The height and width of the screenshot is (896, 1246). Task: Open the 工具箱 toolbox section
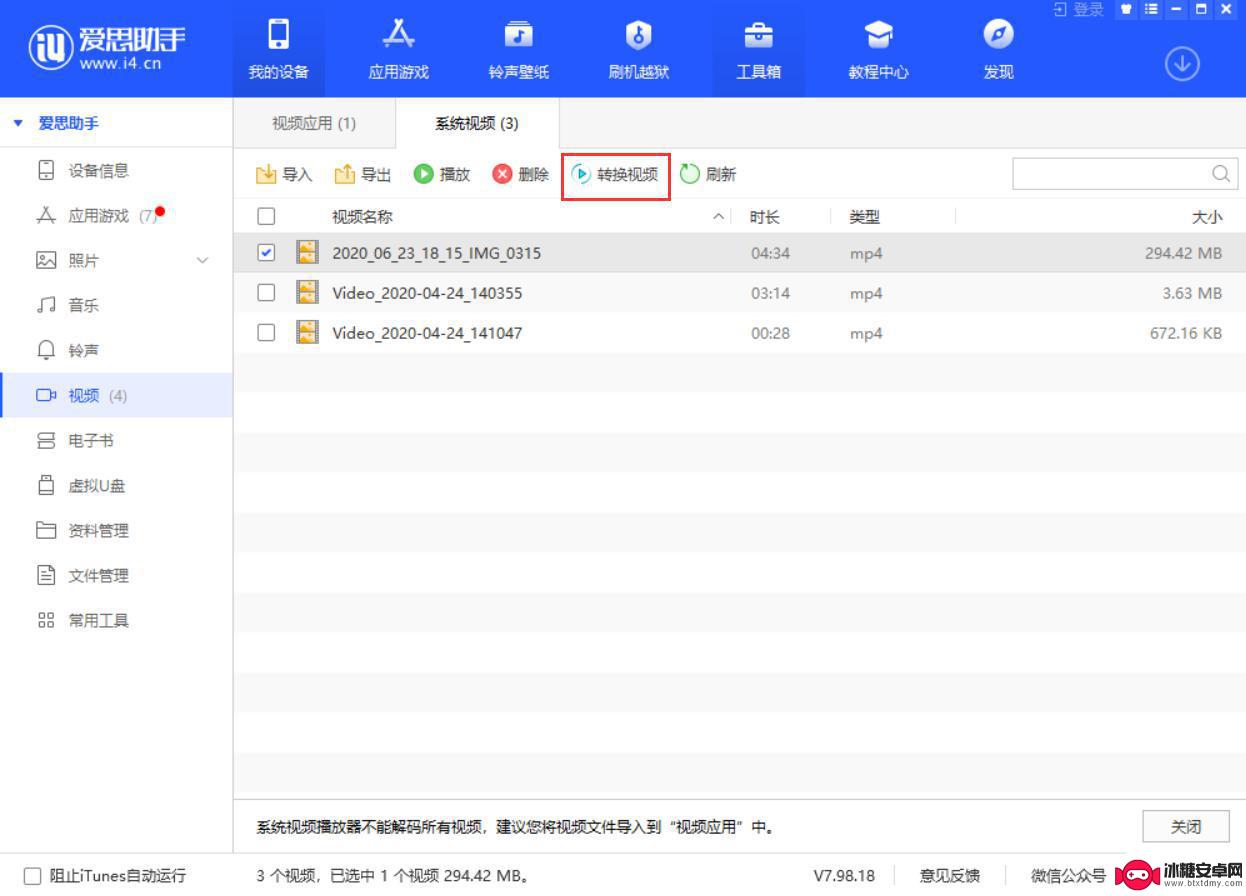coord(758,50)
